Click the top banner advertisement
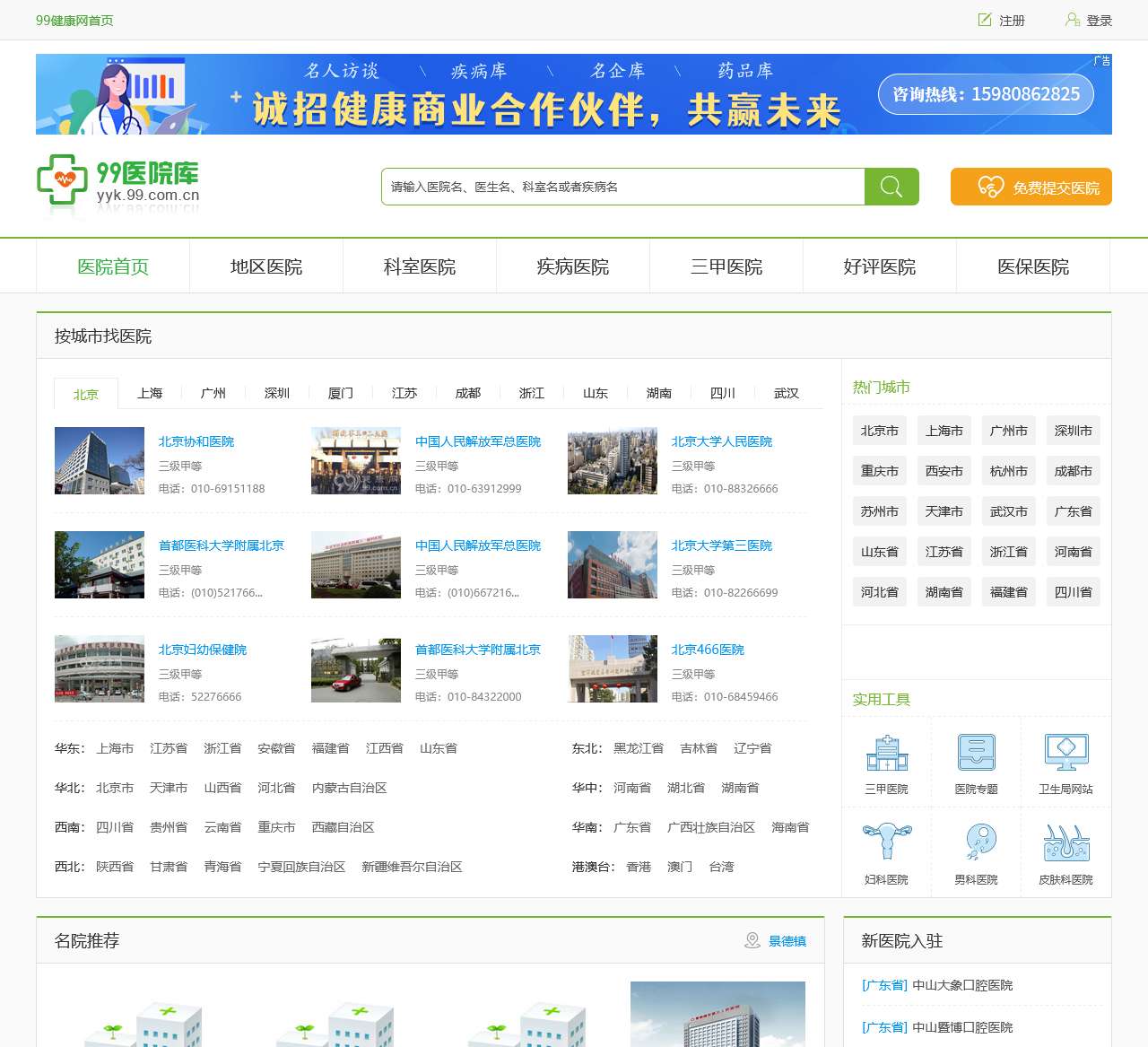This screenshot has width=1148, height=1047. pos(574,93)
